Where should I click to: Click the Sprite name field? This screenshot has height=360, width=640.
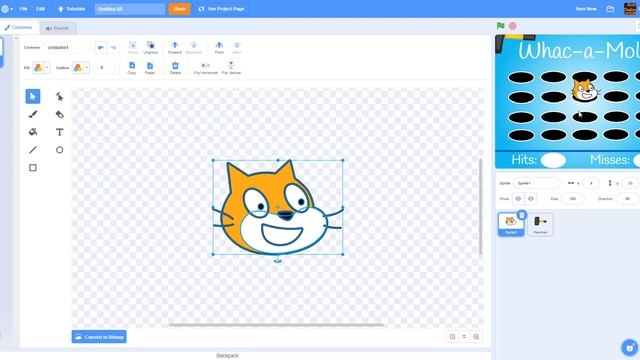click(x=536, y=183)
